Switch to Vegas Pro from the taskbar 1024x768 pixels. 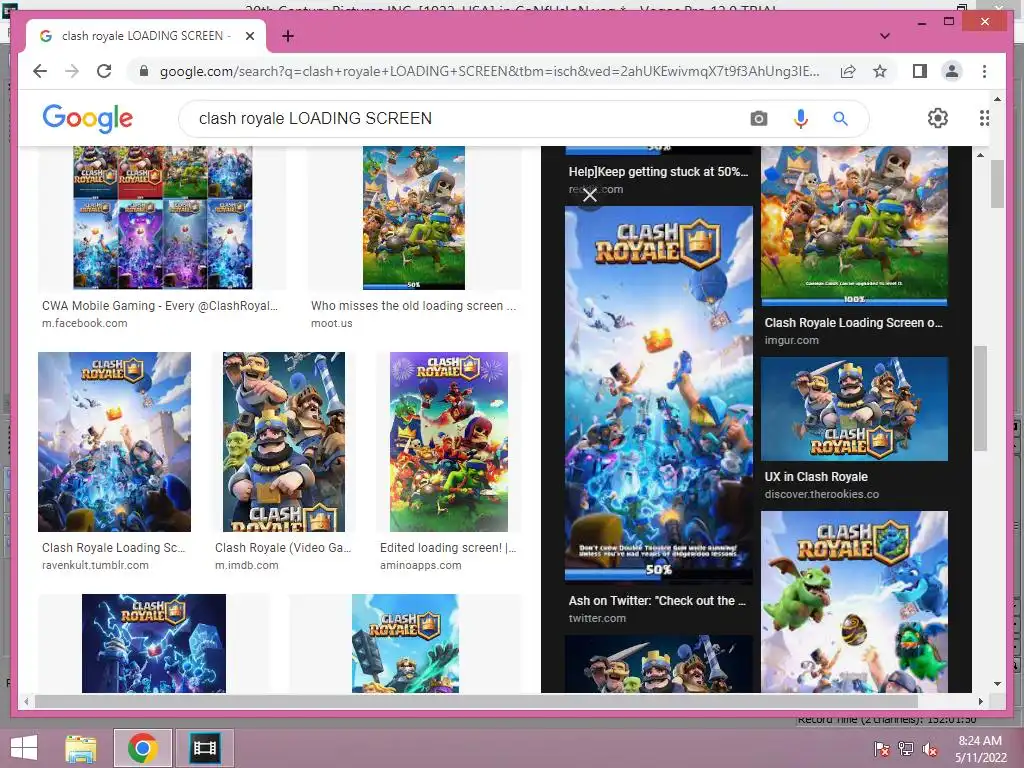[x=204, y=748]
